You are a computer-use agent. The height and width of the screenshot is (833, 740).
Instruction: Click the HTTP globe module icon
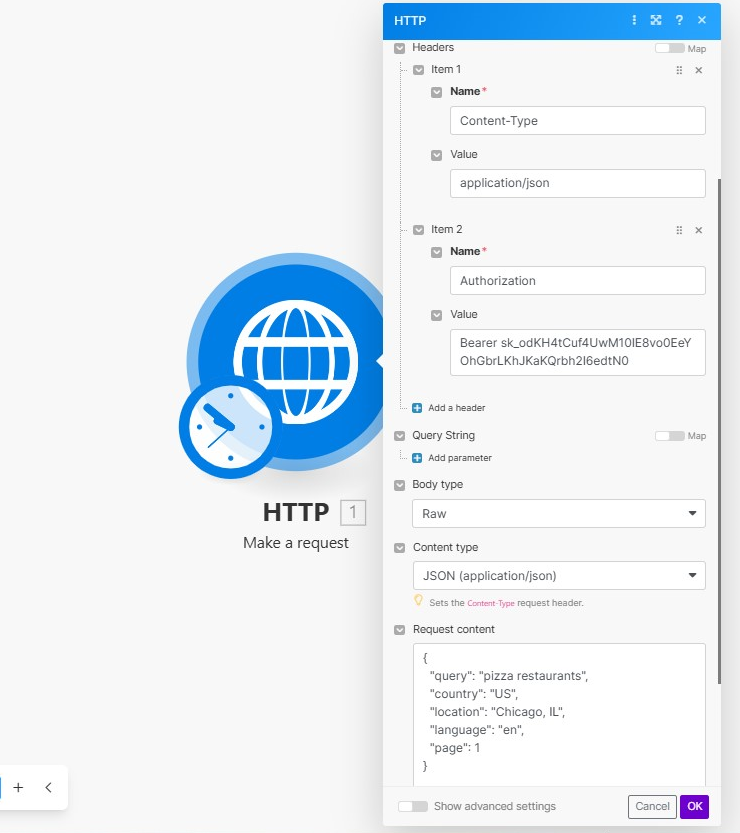pos(295,361)
